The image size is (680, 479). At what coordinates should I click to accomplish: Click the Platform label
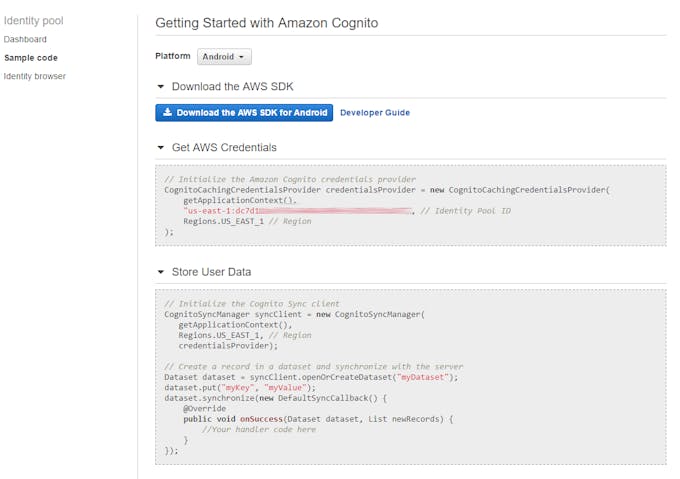(x=173, y=56)
